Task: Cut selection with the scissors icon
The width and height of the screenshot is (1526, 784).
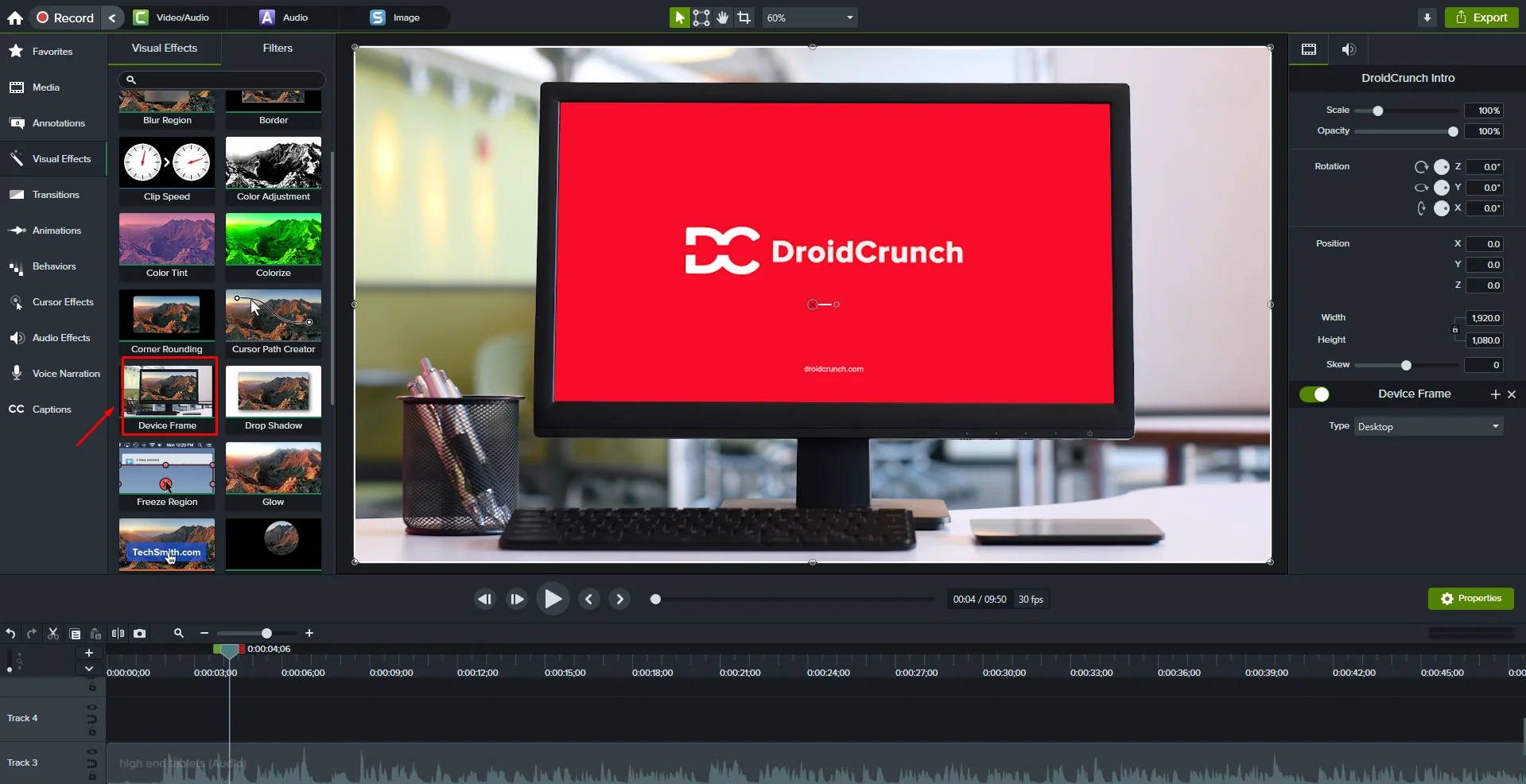Action: pyautogui.click(x=53, y=634)
